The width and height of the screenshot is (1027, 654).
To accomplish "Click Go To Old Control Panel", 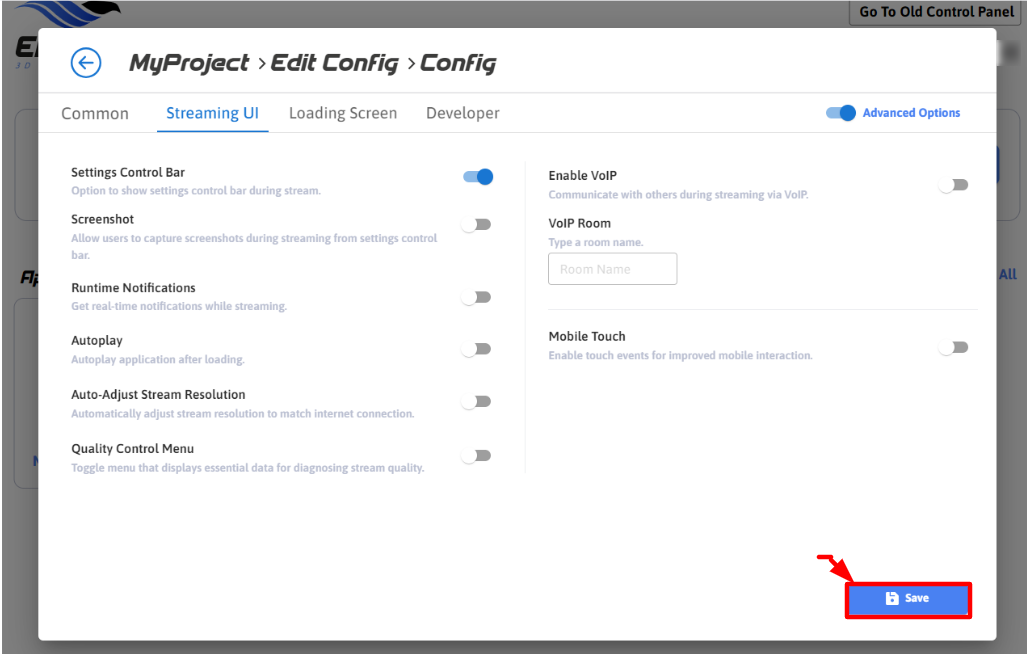I will 936,12.
